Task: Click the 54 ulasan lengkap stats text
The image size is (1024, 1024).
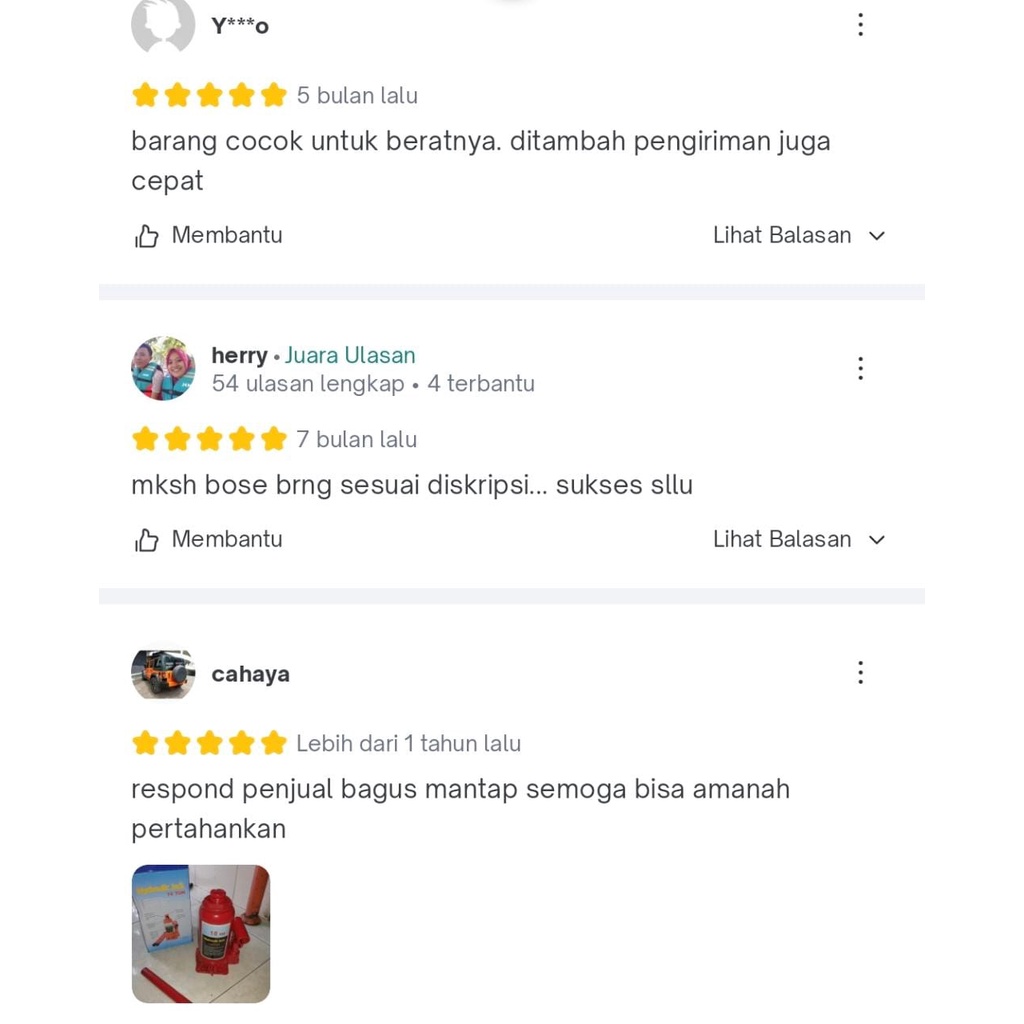Action: (x=308, y=383)
